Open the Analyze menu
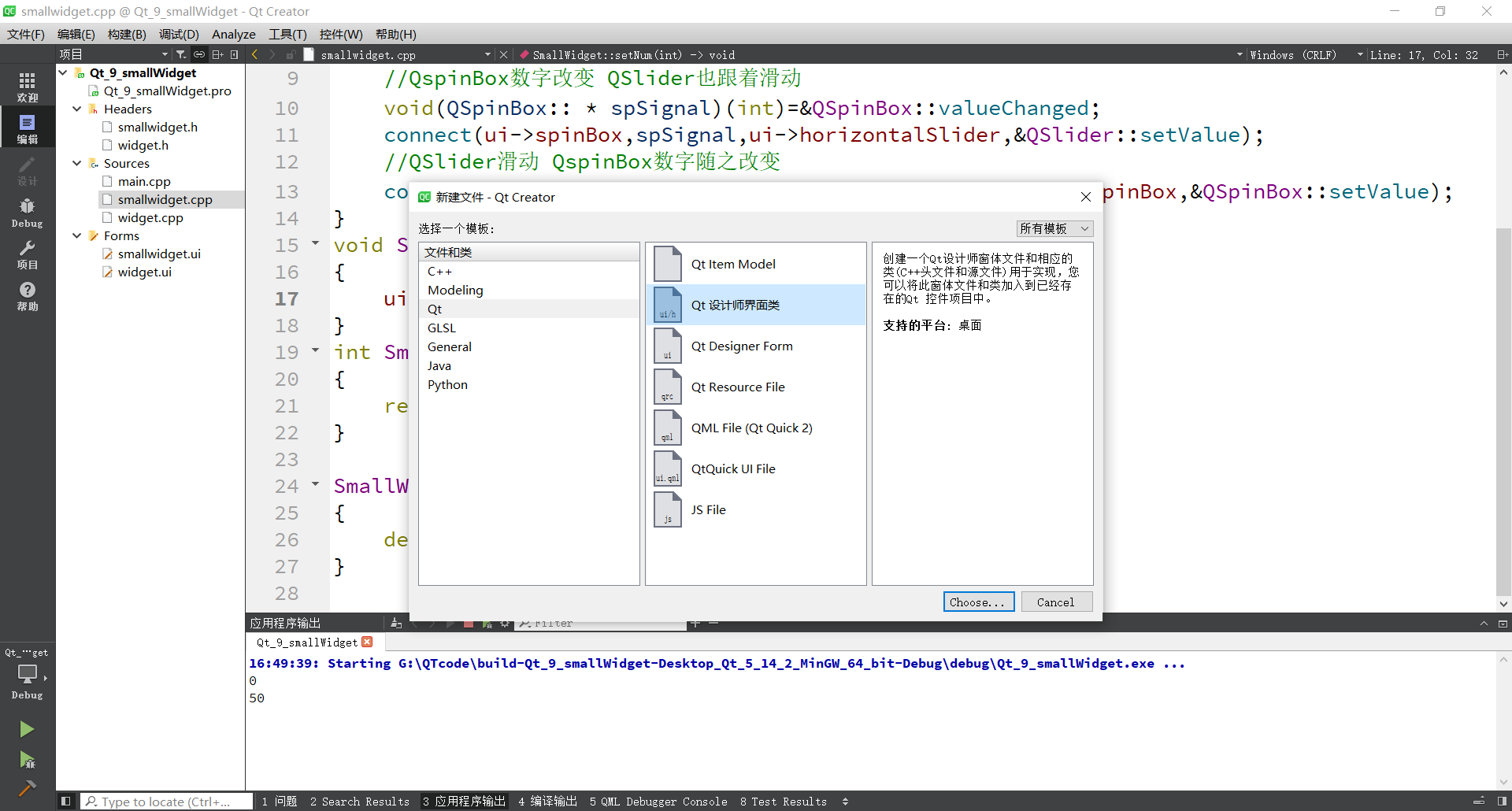This screenshot has width=1512, height=811. click(234, 34)
